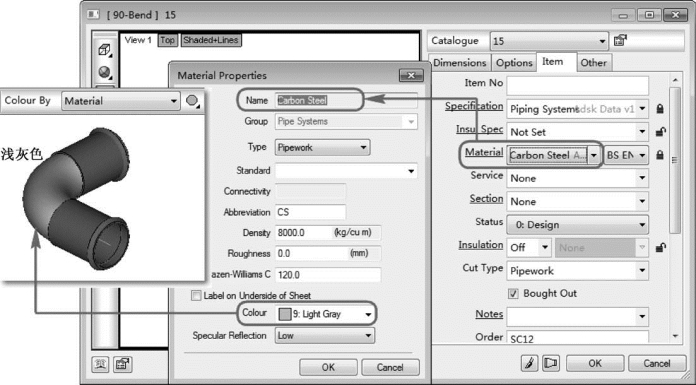Open the Section None dropdown
The image size is (696, 385).
(x=577, y=202)
